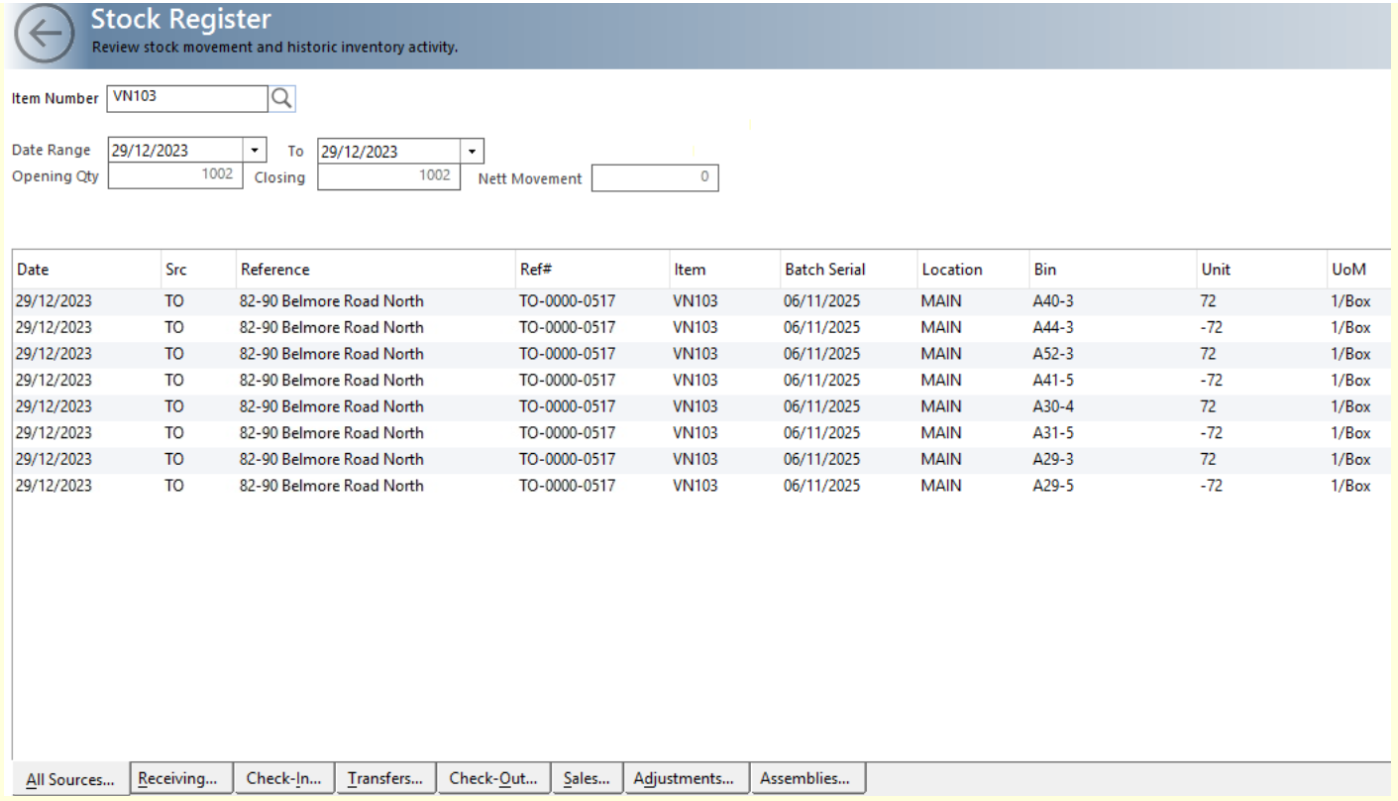Screen dimensions: 1398x801
Task: Sort by the Reference column header
Action: (375, 269)
